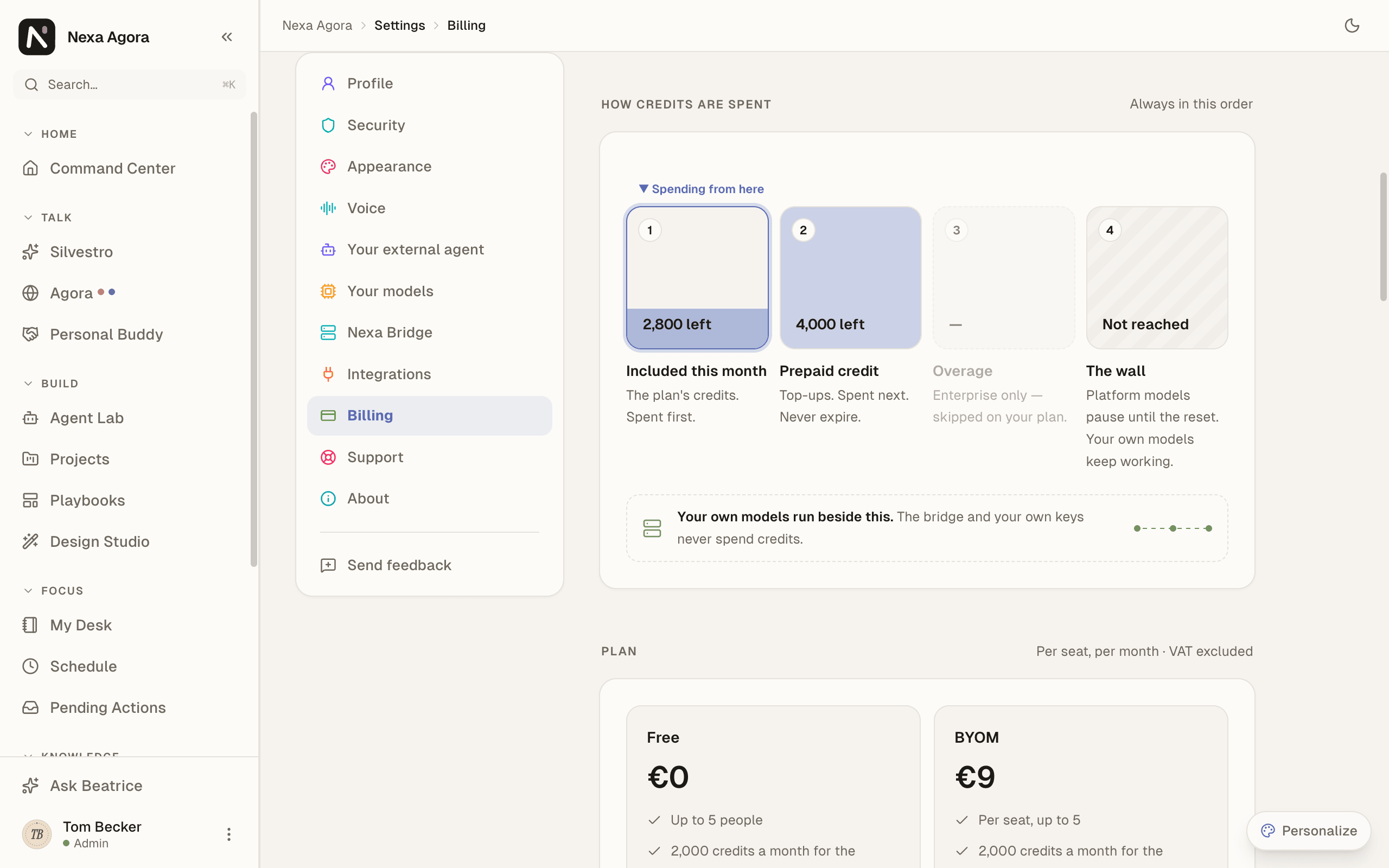
Task: Open Your models settings
Action: (x=429, y=291)
